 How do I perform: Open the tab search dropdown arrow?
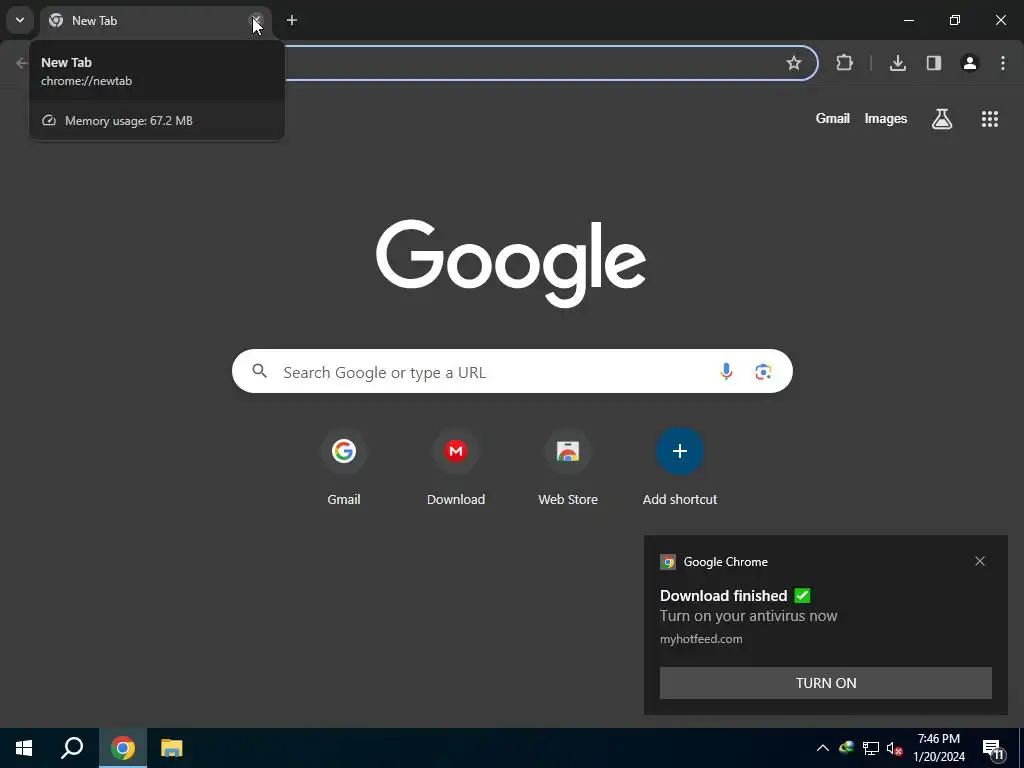[x=20, y=20]
